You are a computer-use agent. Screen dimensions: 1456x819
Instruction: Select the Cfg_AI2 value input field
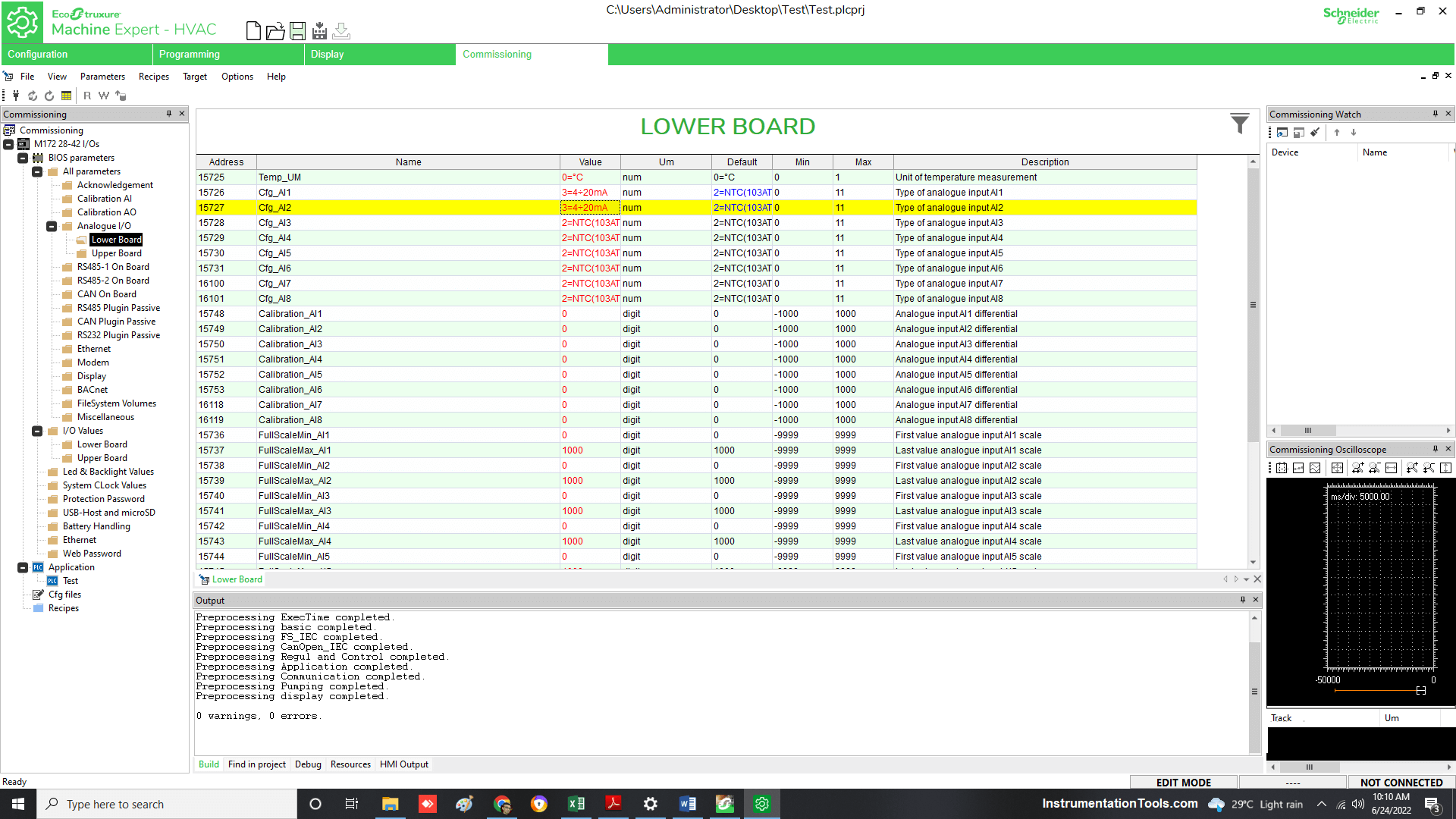589,207
